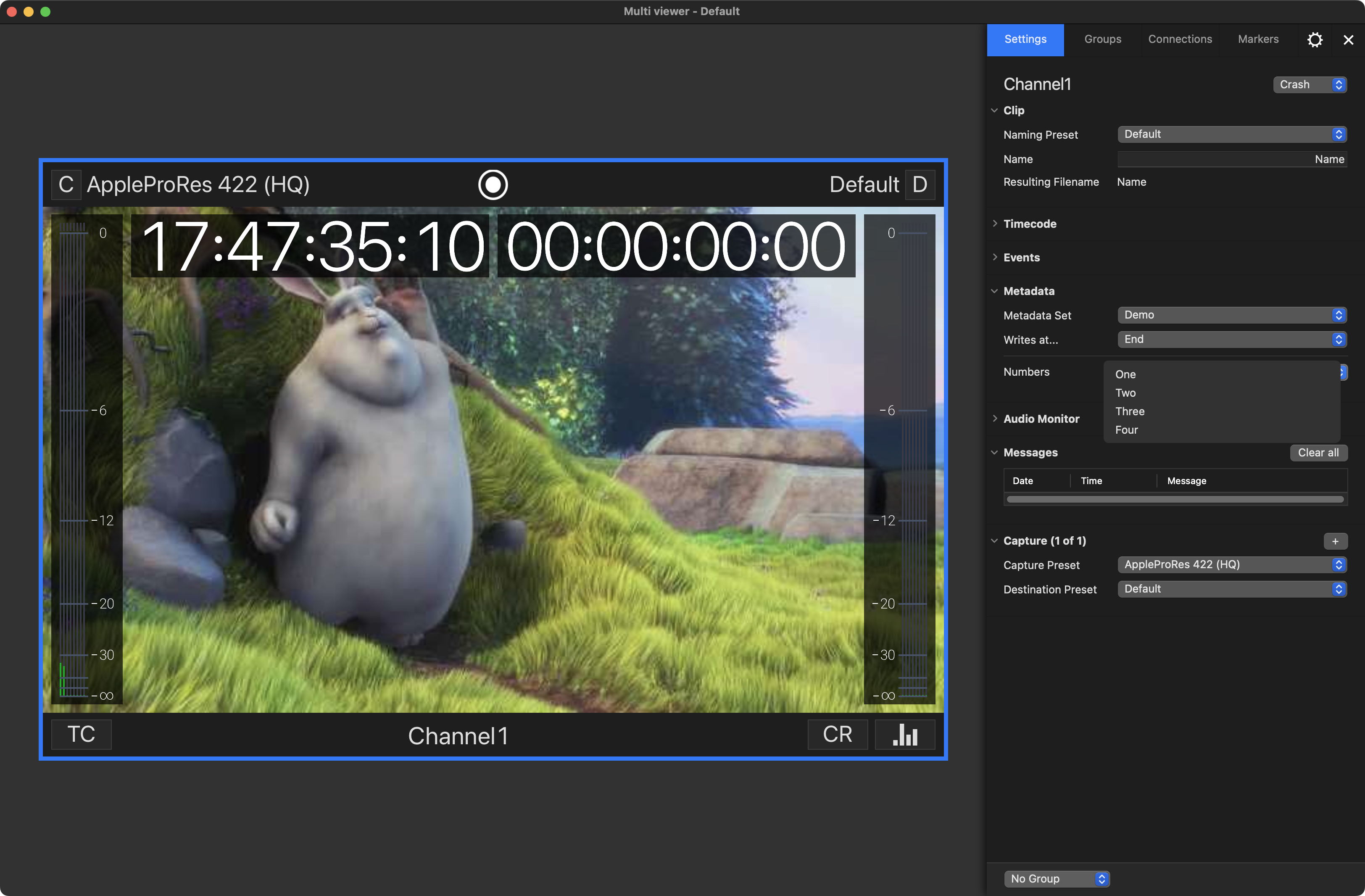
Task: Click the Date column header
Action: click(1037, 481)
